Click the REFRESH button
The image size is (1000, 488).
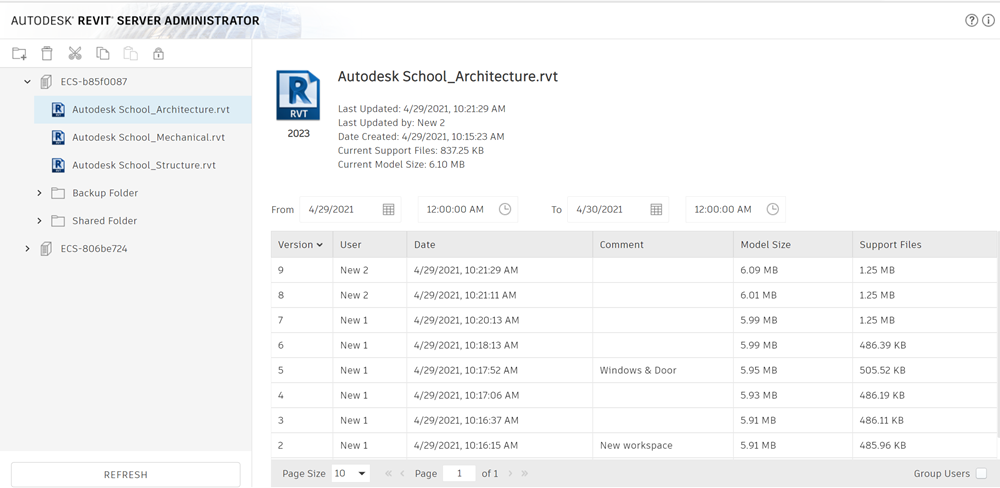coord(126,475)
